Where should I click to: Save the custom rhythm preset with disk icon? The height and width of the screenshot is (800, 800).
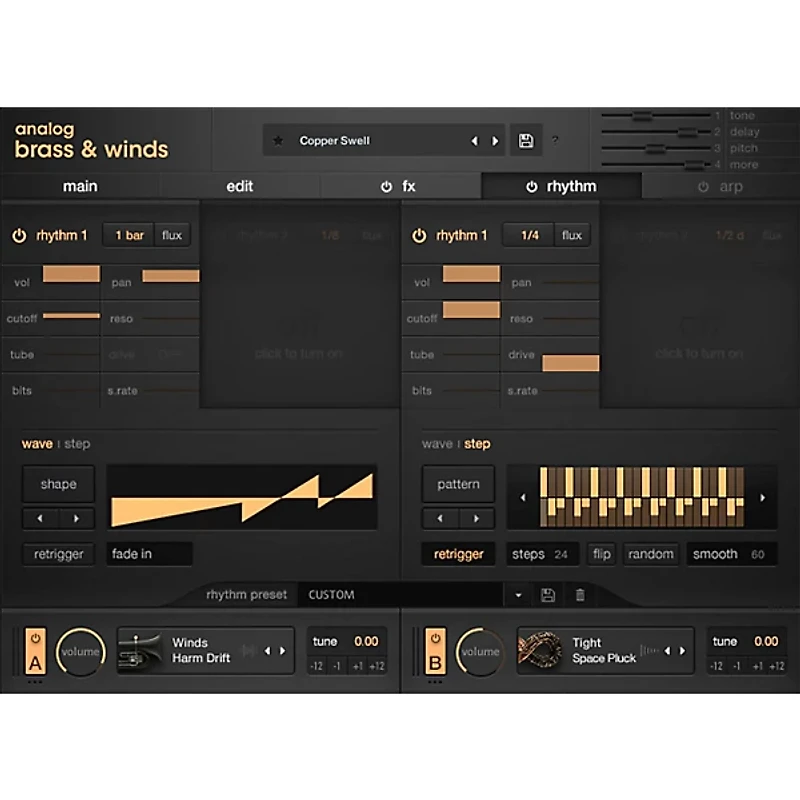click(x=548, y=594)
